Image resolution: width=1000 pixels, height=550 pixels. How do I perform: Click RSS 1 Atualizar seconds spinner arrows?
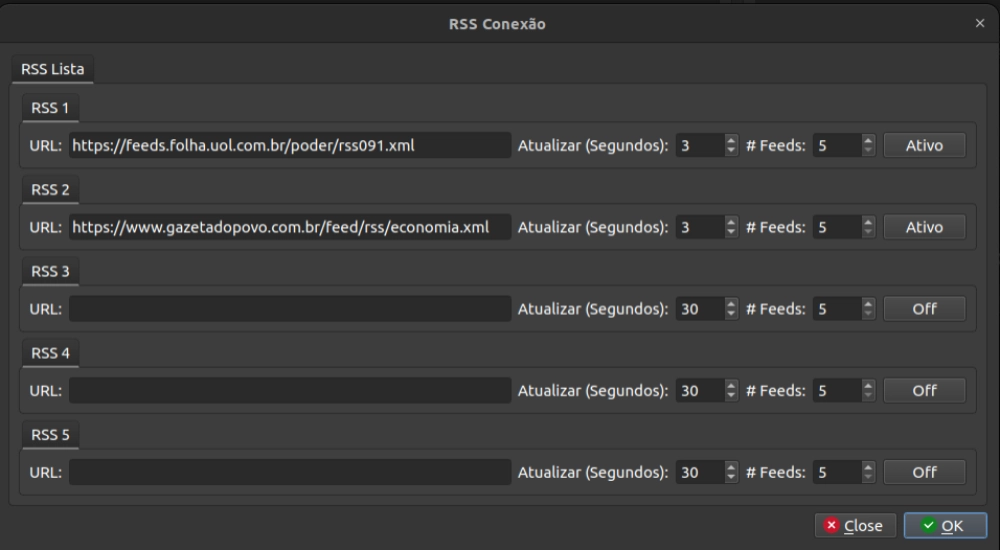click(731, 146)
